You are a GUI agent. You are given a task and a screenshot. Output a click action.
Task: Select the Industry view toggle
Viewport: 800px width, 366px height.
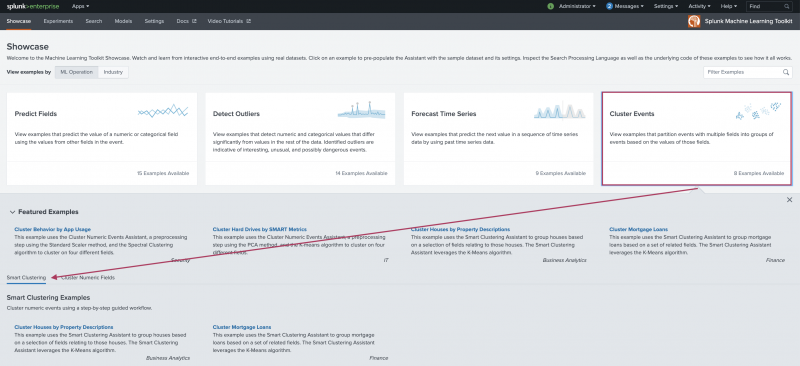tap(113, 72)
